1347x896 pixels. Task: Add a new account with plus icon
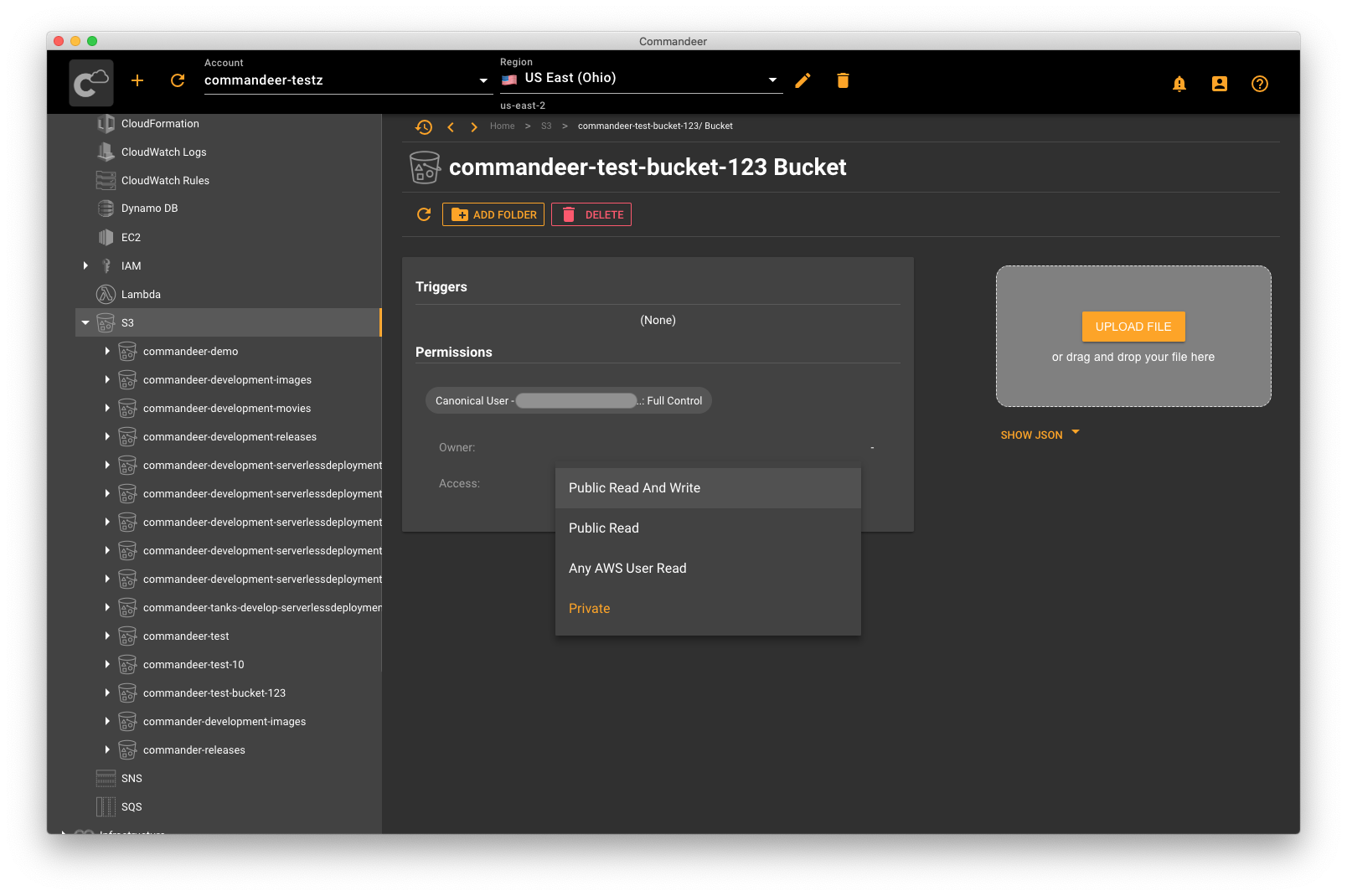[137, 80]
